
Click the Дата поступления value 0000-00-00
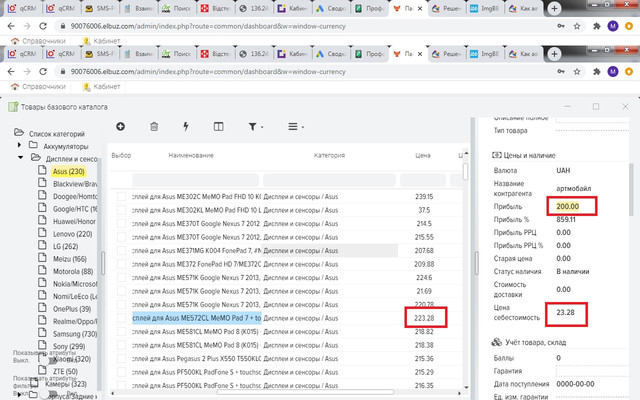(575, 384)
